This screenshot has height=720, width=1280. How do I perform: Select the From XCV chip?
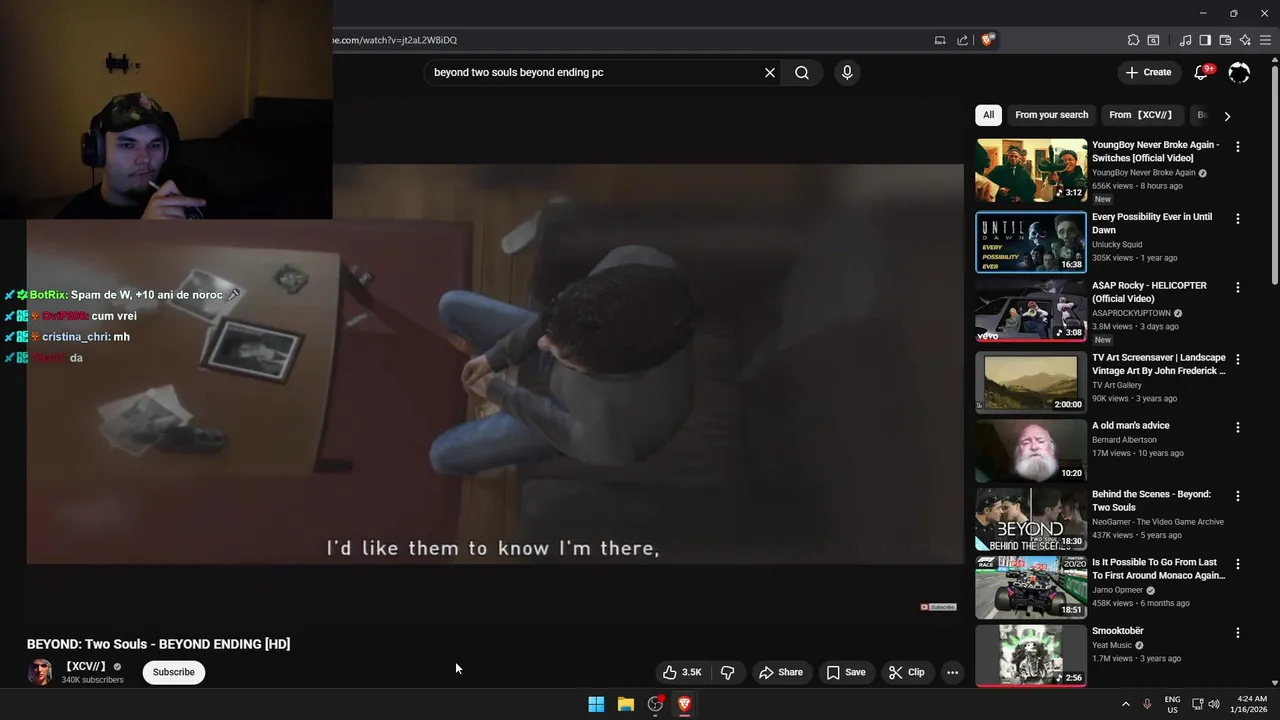[1141, 115]
